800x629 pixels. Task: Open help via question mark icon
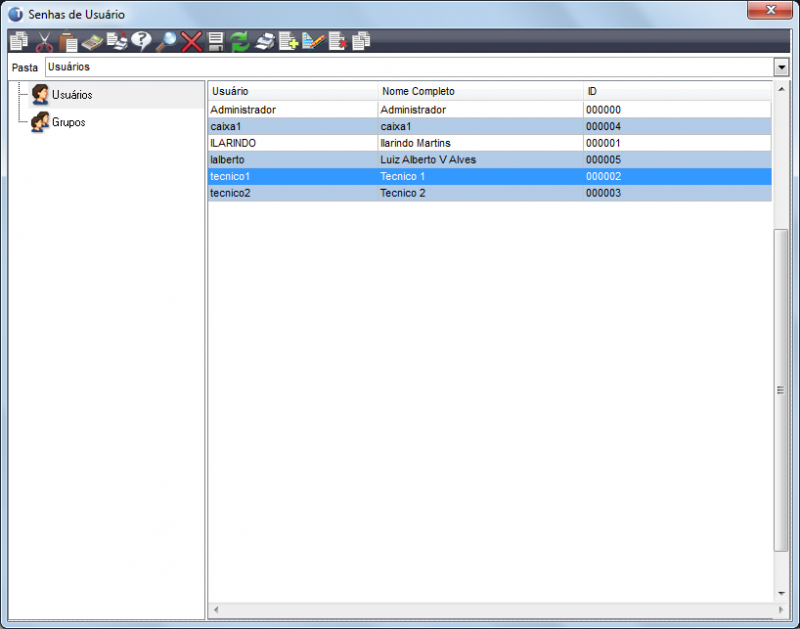coord(141,41)
